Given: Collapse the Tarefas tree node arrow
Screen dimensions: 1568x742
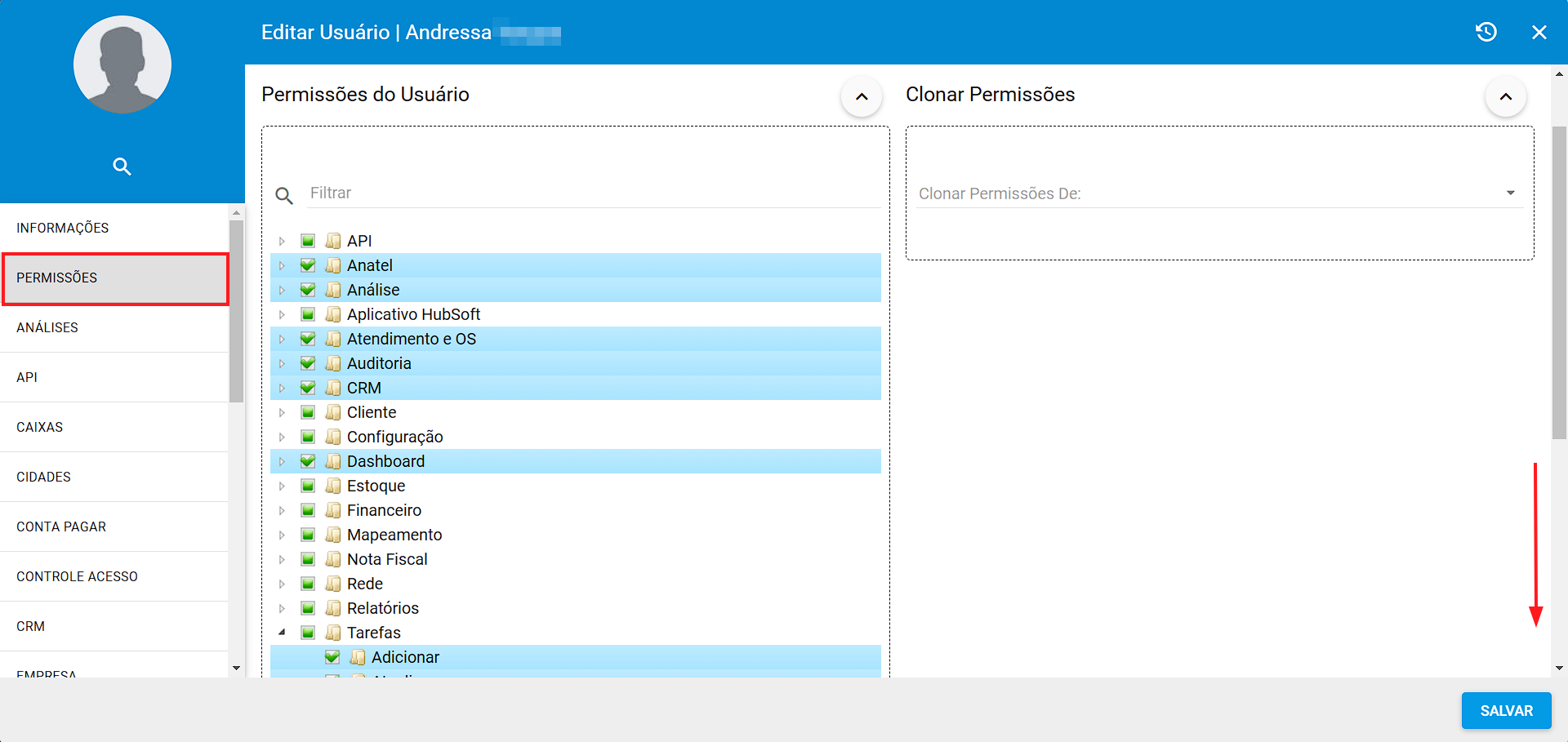Looking at the screenshot, I should (x=282, y=633).
